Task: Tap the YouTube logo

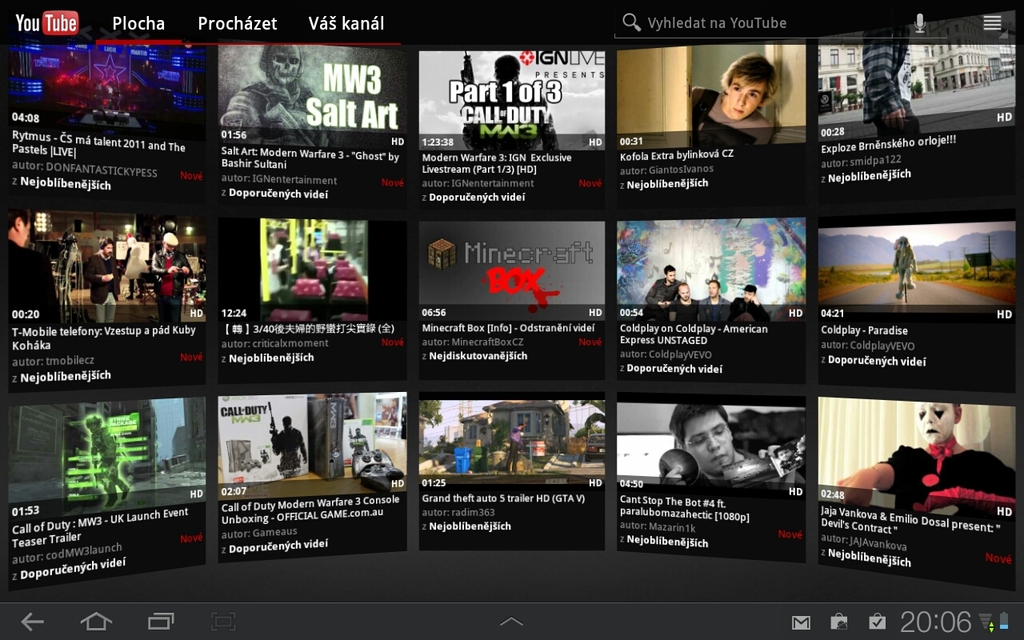Action: tap(46, 22)
